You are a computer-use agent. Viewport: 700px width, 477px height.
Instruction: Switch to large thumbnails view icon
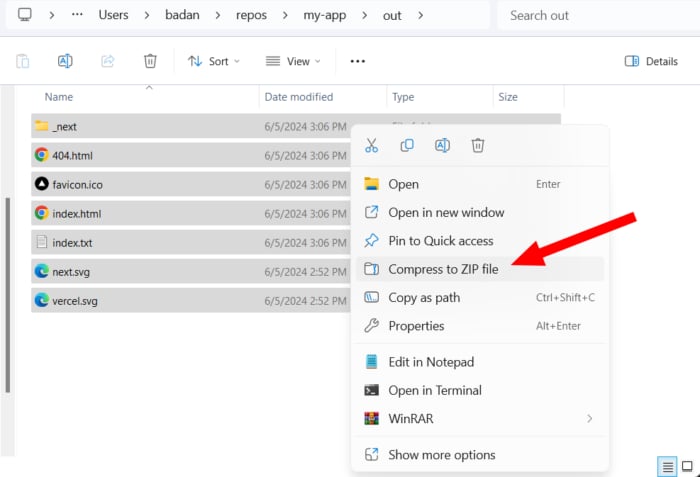(x=688, y=467)
